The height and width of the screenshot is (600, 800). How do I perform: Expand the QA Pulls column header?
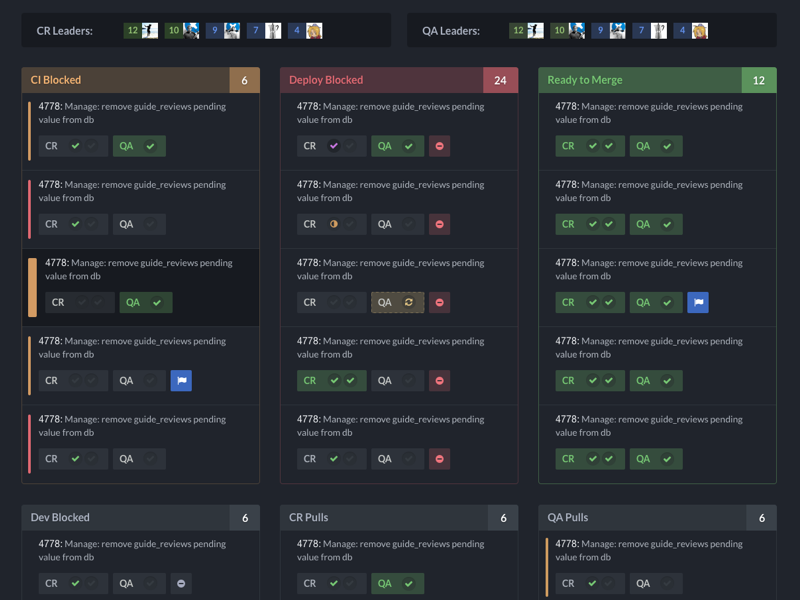pyautogui.click(x=657, y=518)
